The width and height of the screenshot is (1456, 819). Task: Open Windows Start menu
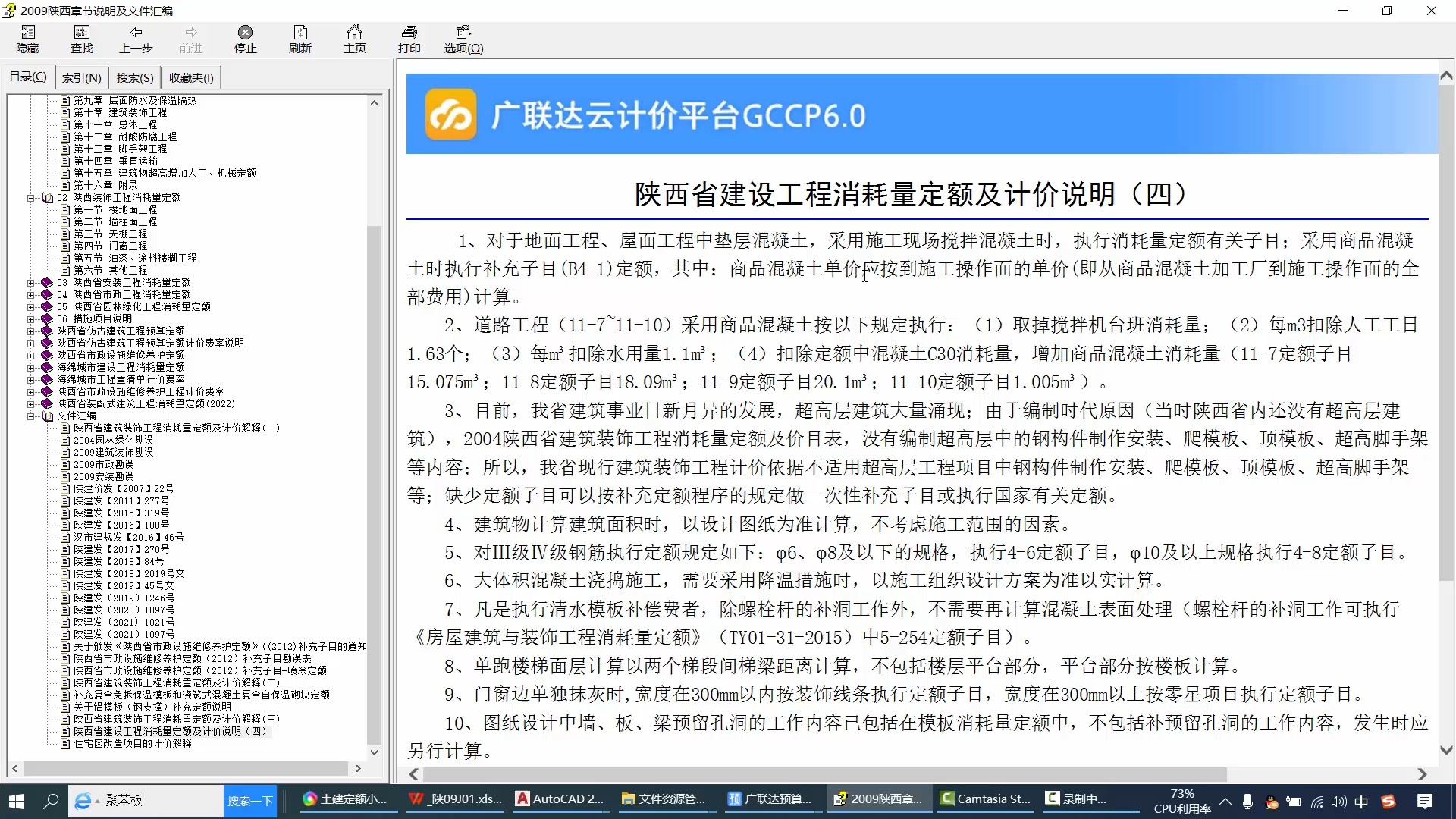pos(17,801)
